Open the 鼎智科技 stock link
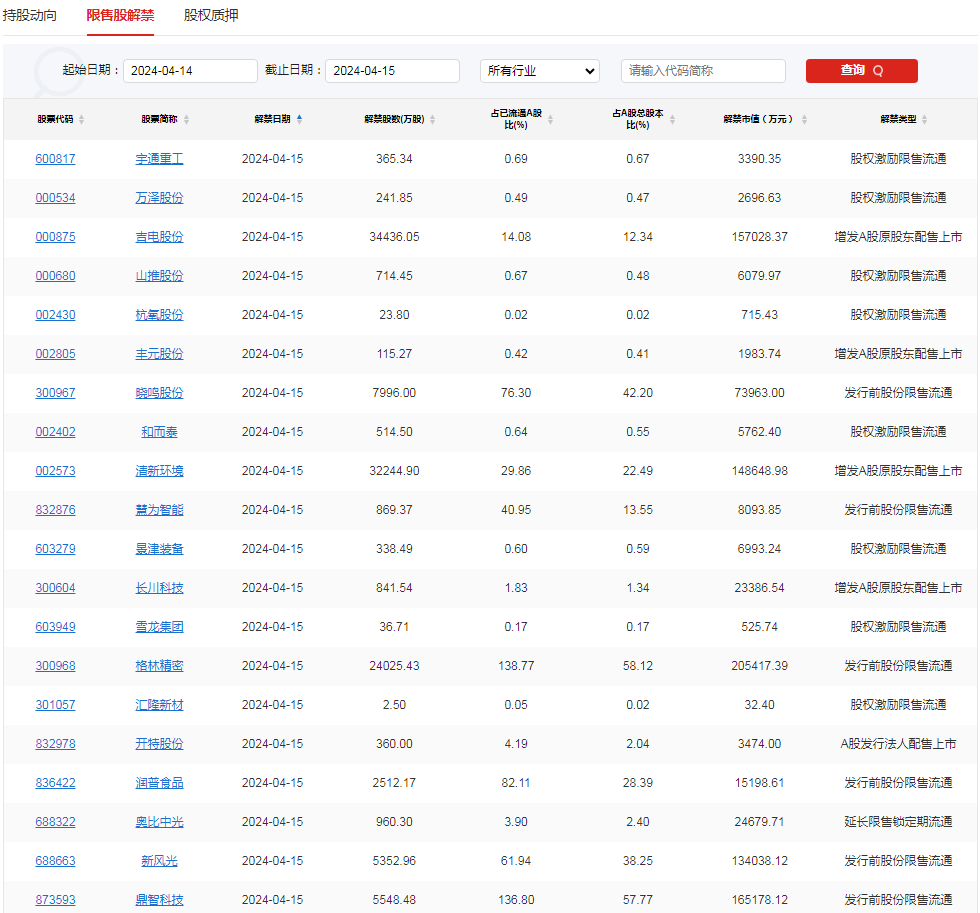This screenshot has width=980, height=913. pyautogui.click(x=159, y=899)
